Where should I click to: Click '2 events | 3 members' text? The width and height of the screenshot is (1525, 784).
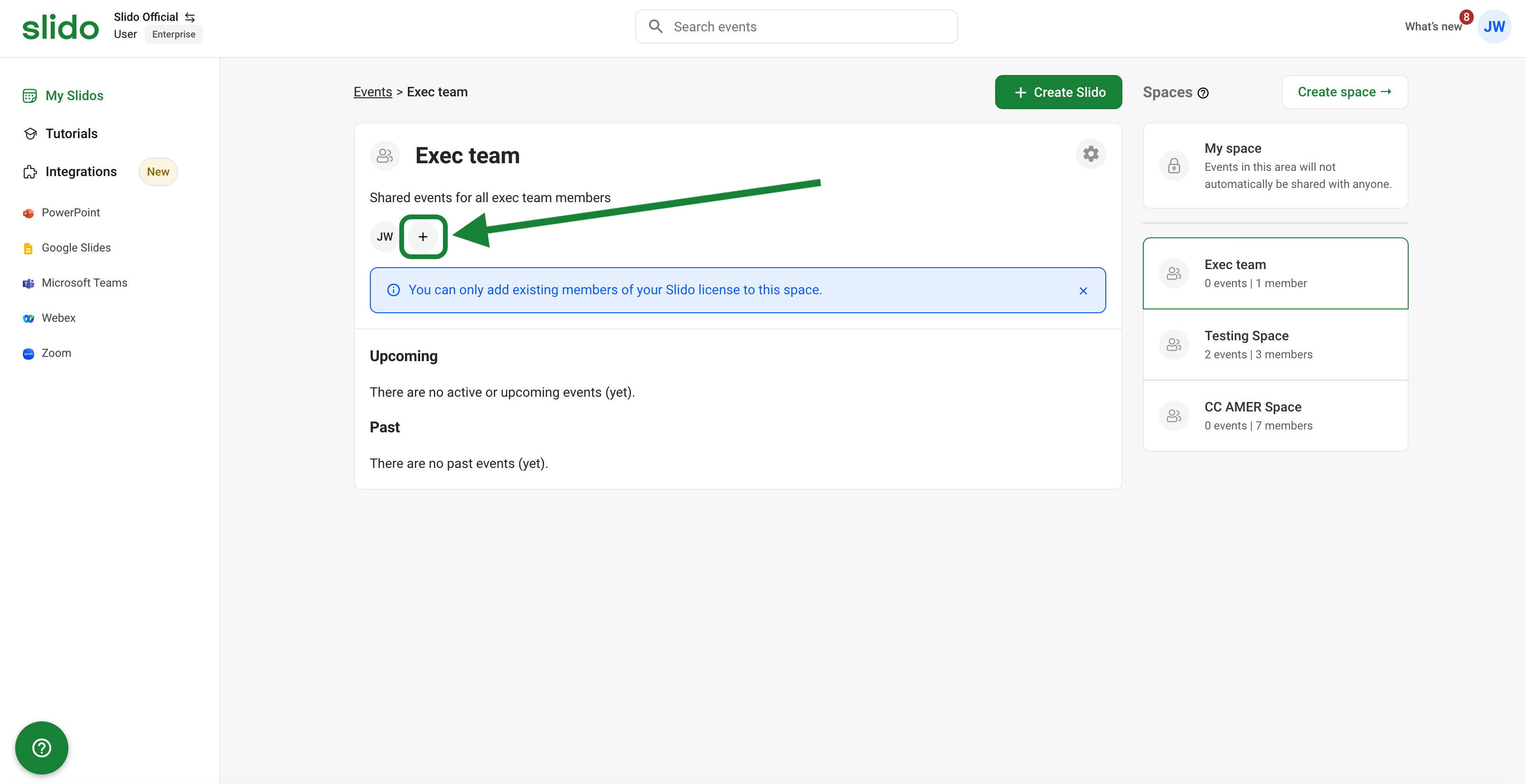tap(1258, 355)
